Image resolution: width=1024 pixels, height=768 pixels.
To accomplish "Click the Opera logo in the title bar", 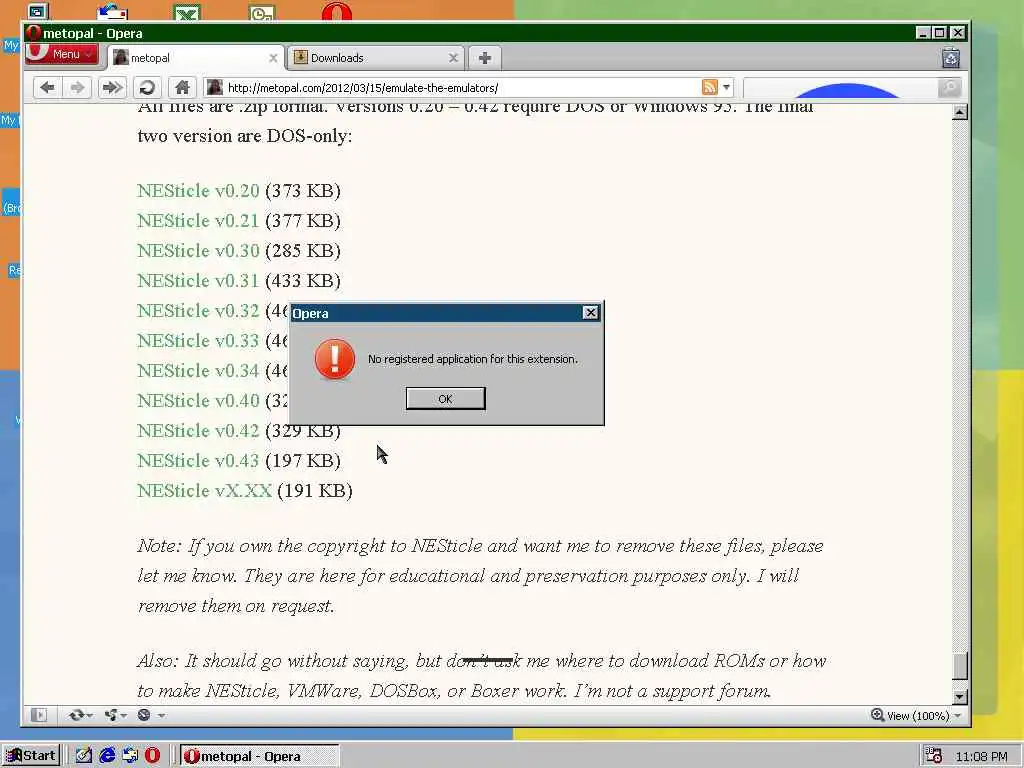I will point(33,33).
